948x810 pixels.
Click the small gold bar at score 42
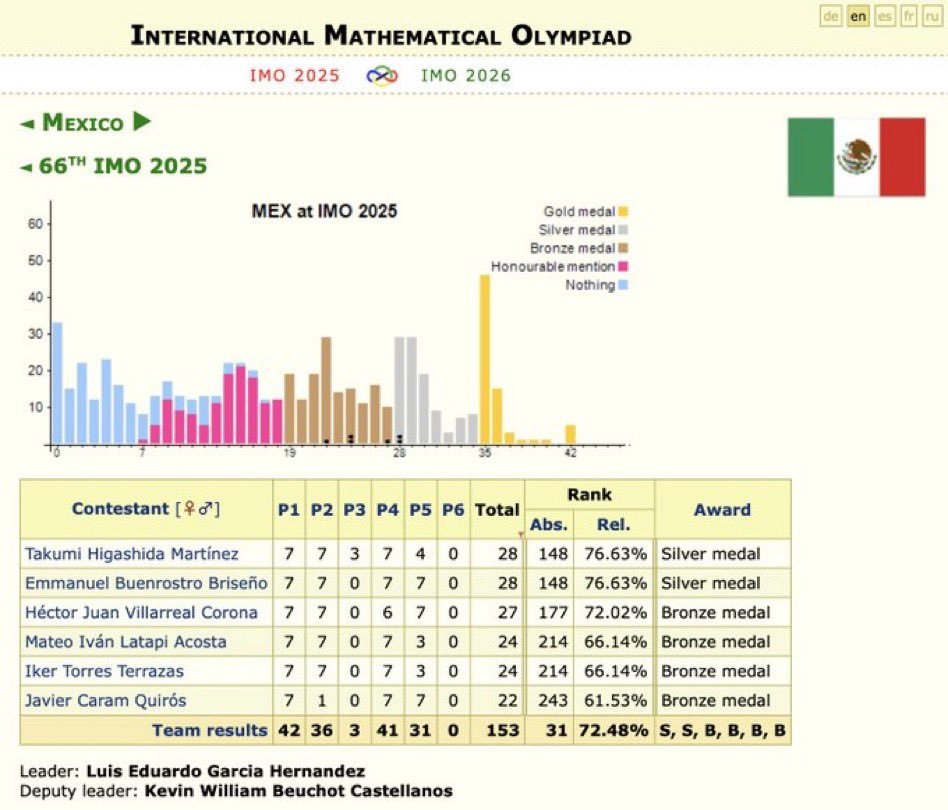click(x=570, y=435)
